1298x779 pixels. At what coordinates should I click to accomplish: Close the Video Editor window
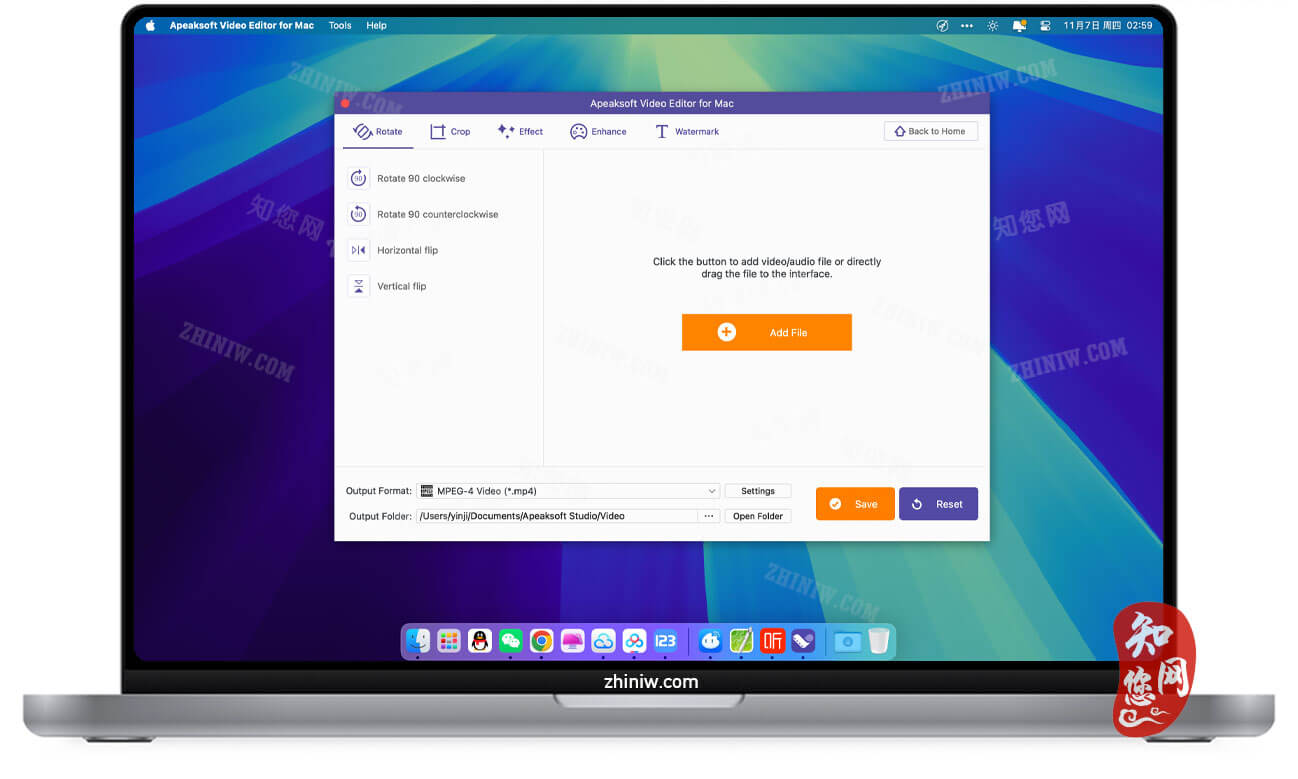(345, 103)
